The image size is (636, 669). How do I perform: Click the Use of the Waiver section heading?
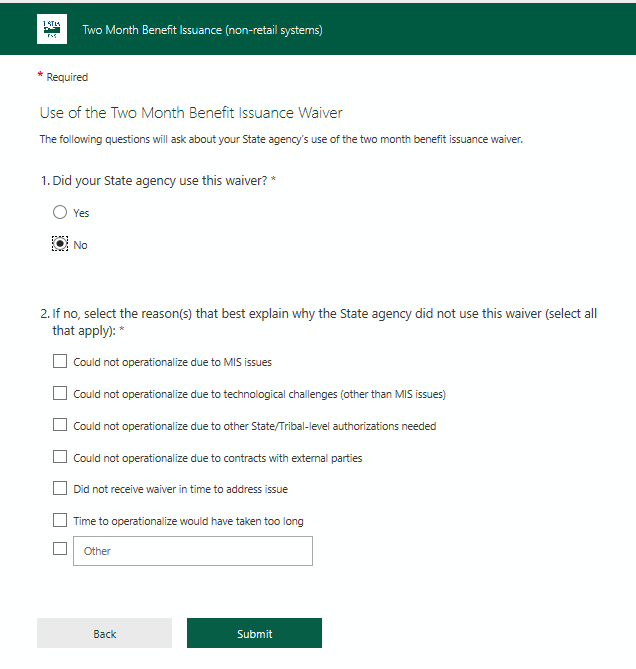pos(191,113)
